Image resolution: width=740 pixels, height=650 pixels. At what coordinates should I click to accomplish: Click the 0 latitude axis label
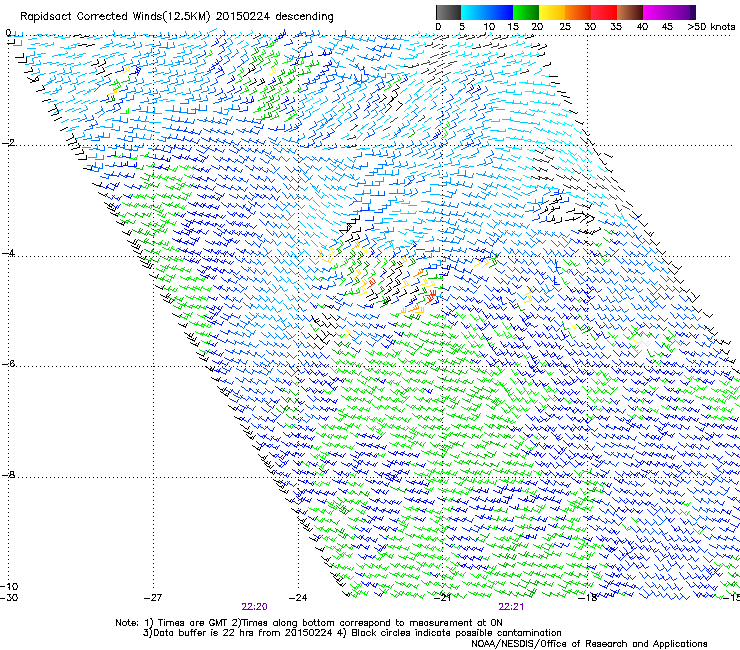click(x=8, y=33)
